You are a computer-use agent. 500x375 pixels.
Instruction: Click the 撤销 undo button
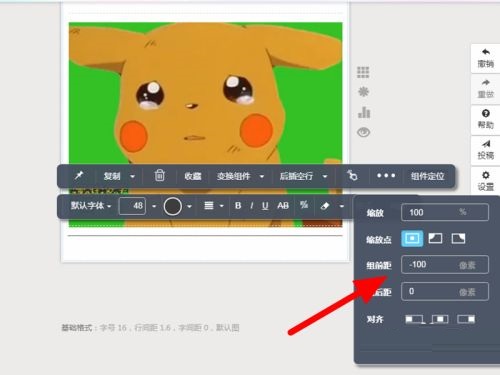pyautogui.click(x=486, y=58)
